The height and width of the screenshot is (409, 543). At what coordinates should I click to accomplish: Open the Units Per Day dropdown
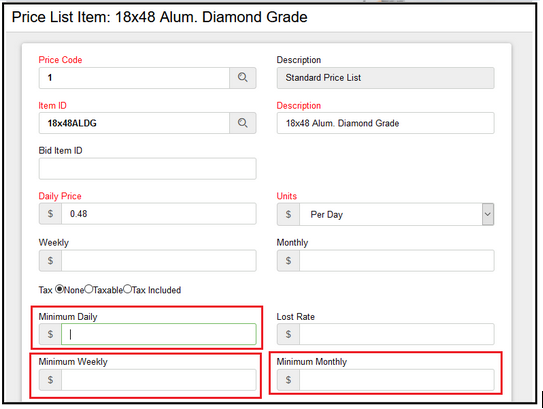point(391,214)
